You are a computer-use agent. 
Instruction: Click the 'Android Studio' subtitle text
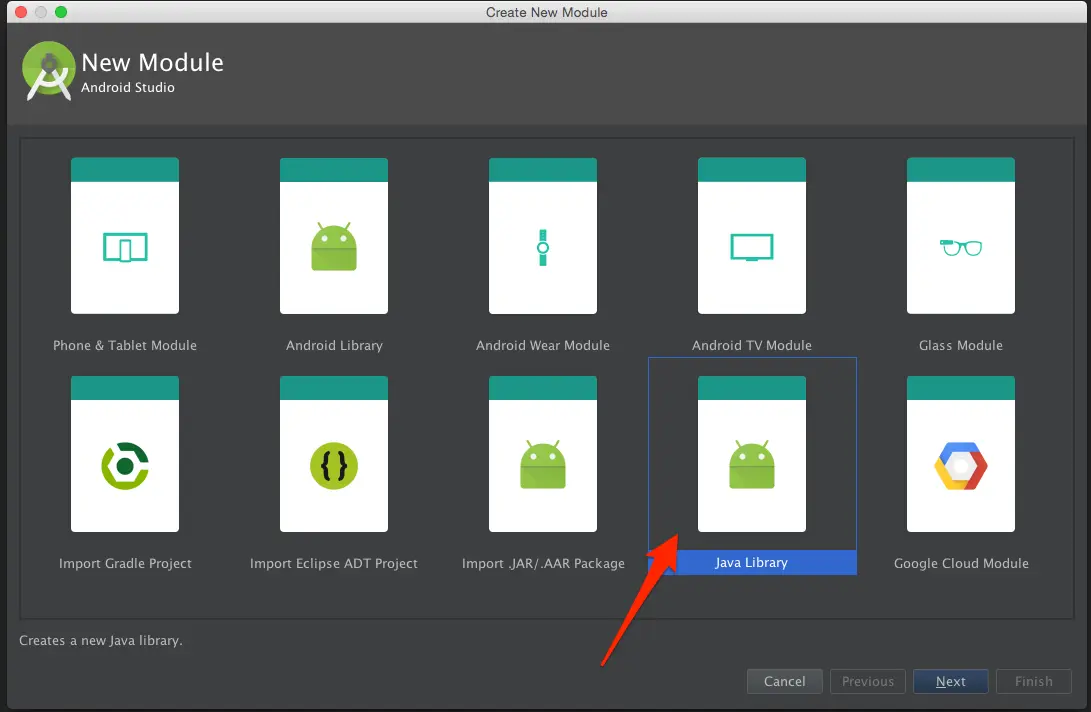coord(128,87)
